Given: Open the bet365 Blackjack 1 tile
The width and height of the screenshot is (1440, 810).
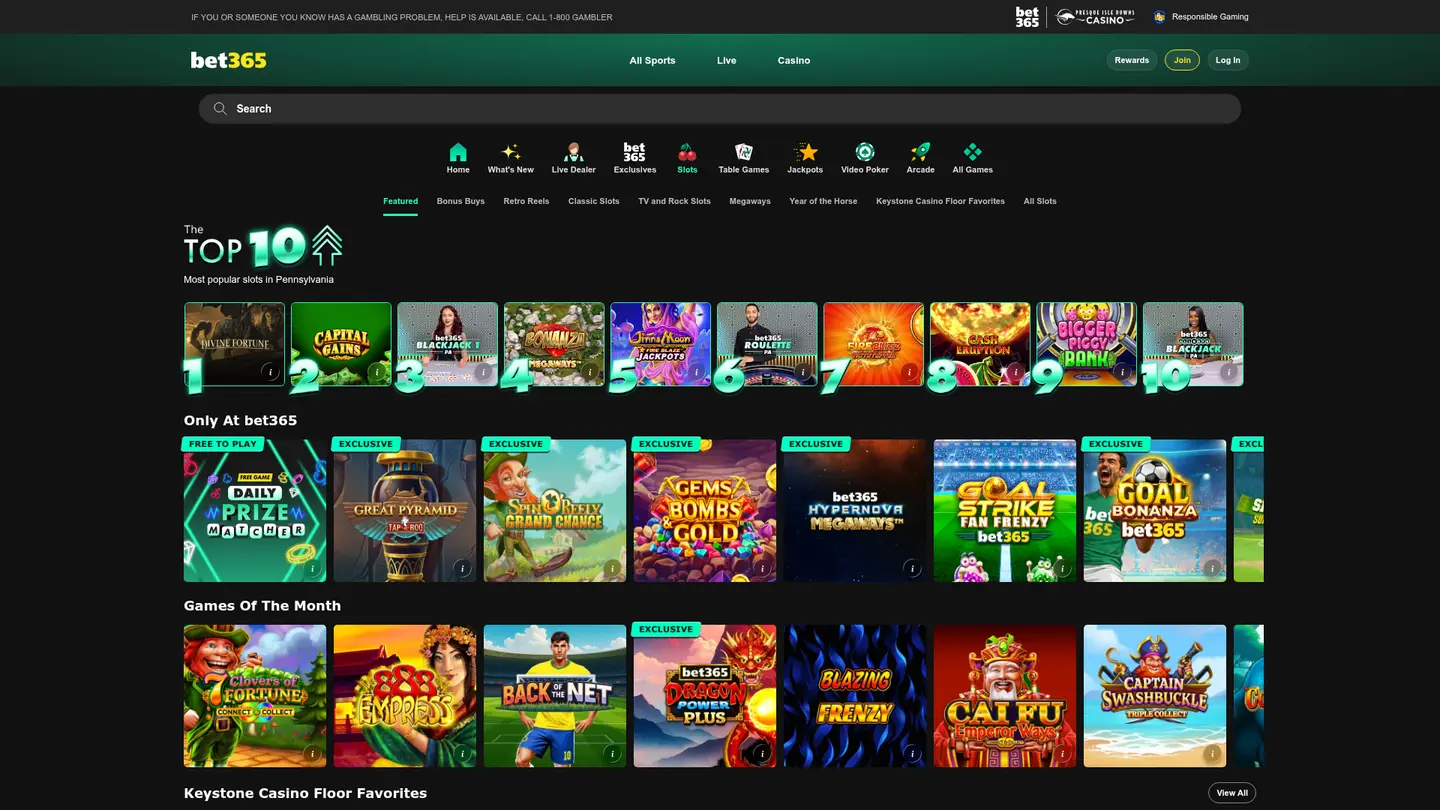Looking at the screenshot, I should 447,344.
